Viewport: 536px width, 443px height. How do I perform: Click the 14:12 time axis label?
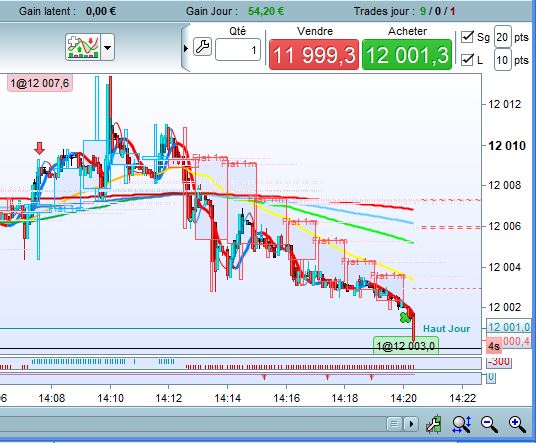coord(169,398)
